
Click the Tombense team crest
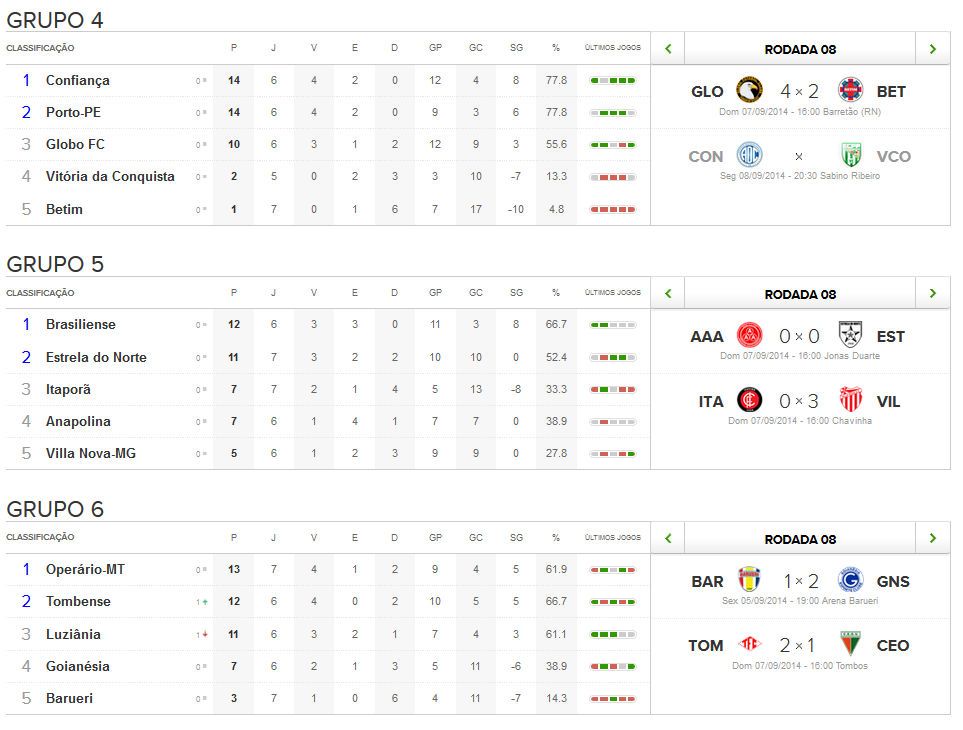coord(749,645)
